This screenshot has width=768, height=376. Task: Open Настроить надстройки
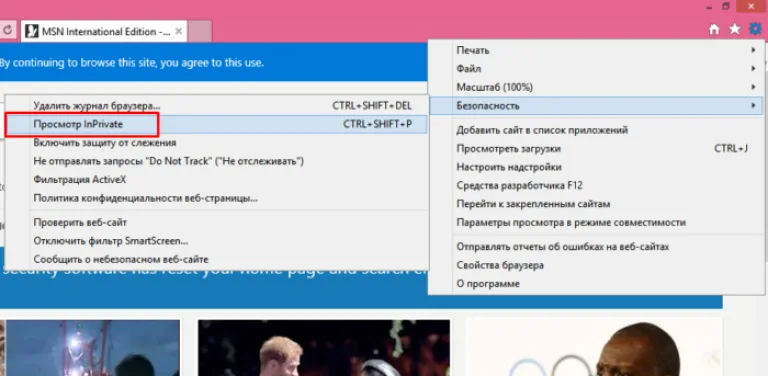click(x=596, y=167)
